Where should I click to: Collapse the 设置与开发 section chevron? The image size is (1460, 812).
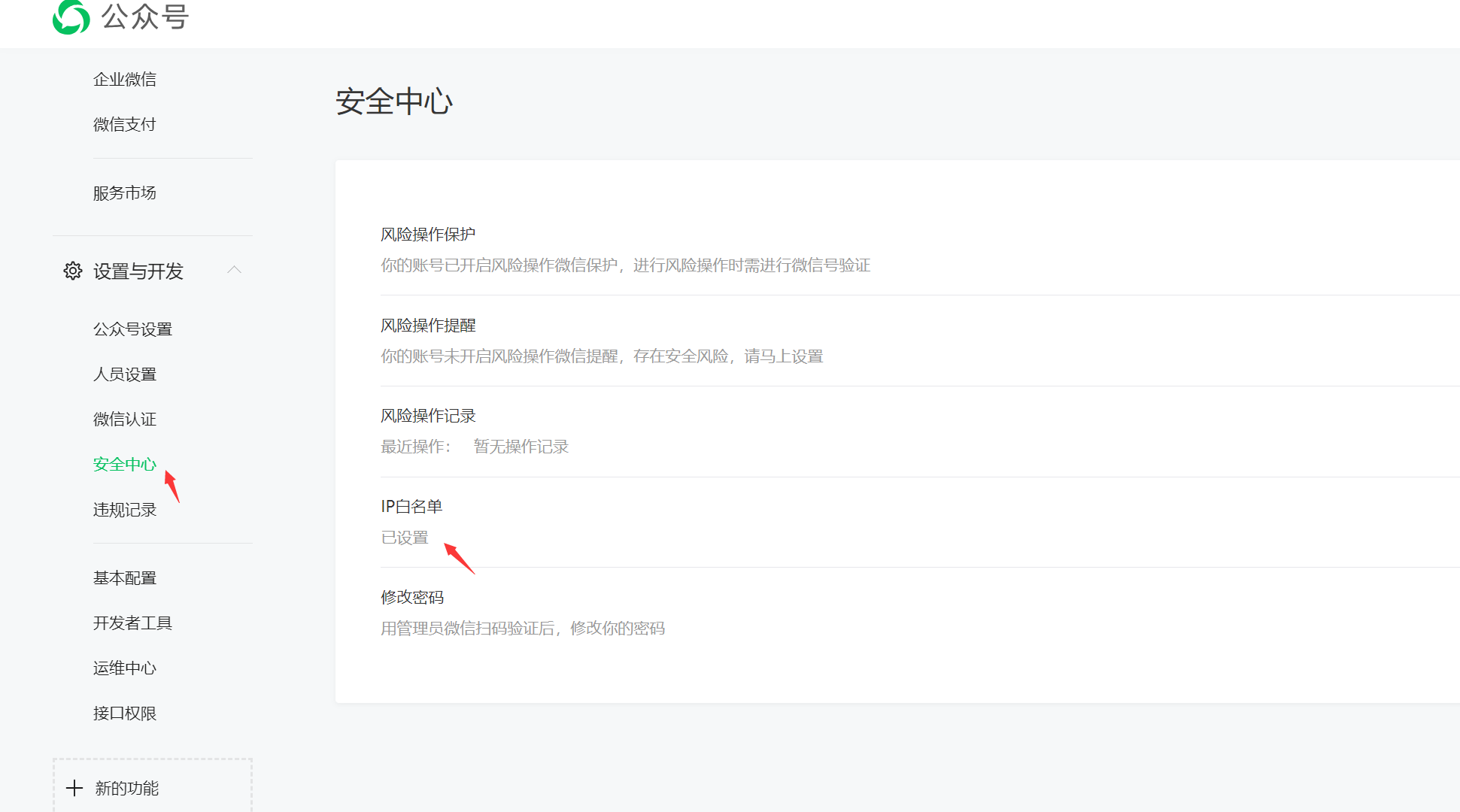tap(235, 270)
